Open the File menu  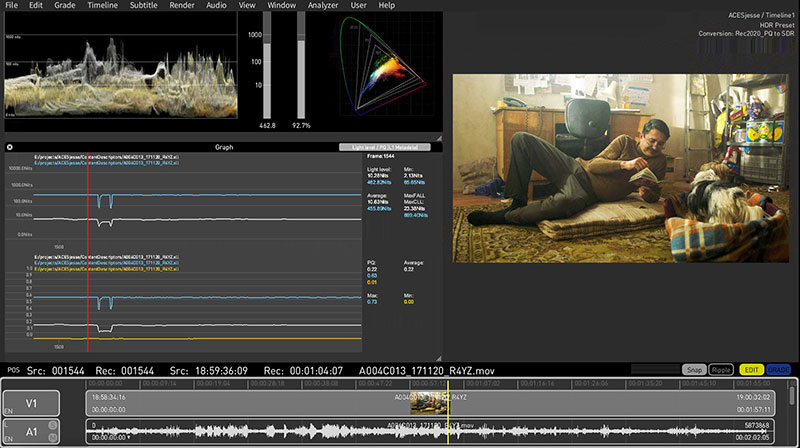(11, 5)
